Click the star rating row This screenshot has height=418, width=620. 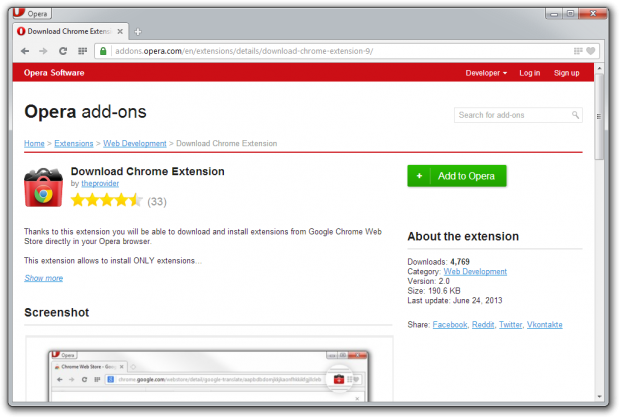point(107,200)
